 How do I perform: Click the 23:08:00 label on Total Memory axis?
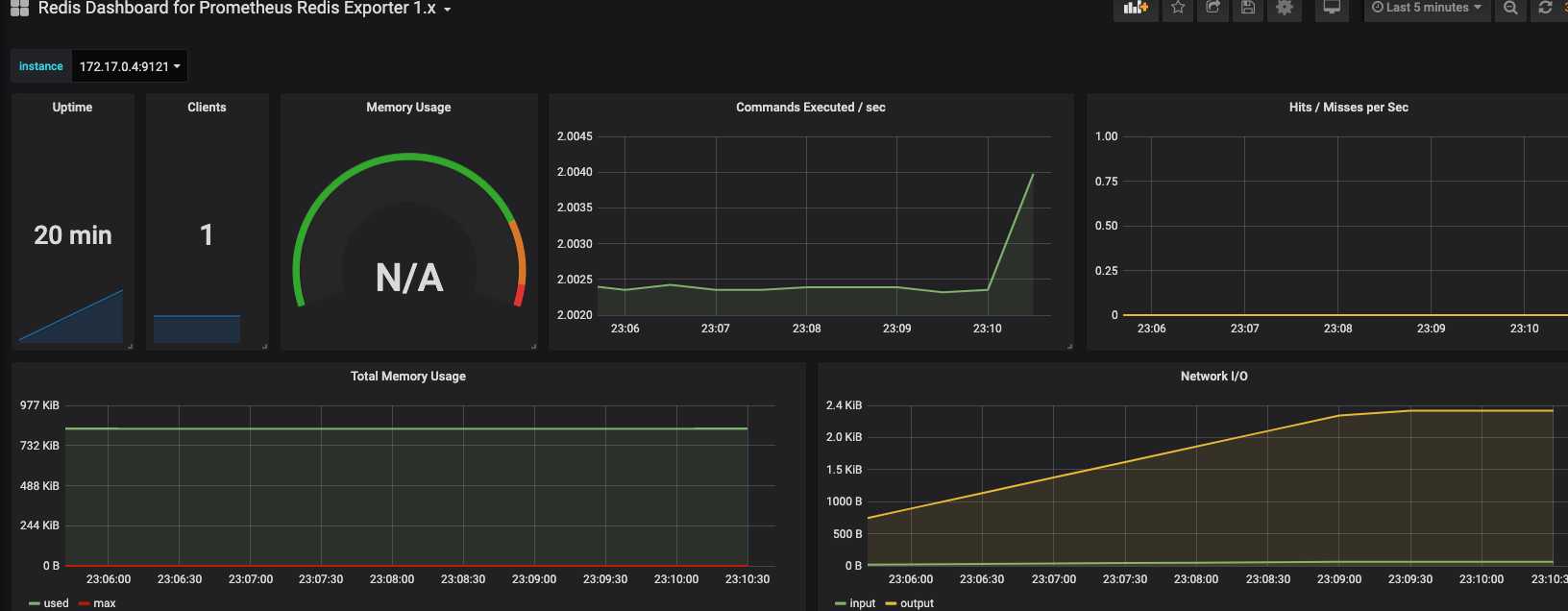[392, 579]
